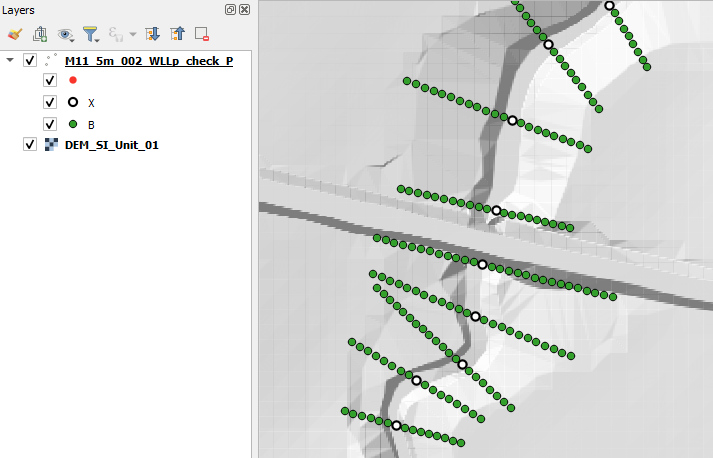Uncheck the B category checkbox
The height and width of the screenshot is (458, 713).
pos(50,124)
